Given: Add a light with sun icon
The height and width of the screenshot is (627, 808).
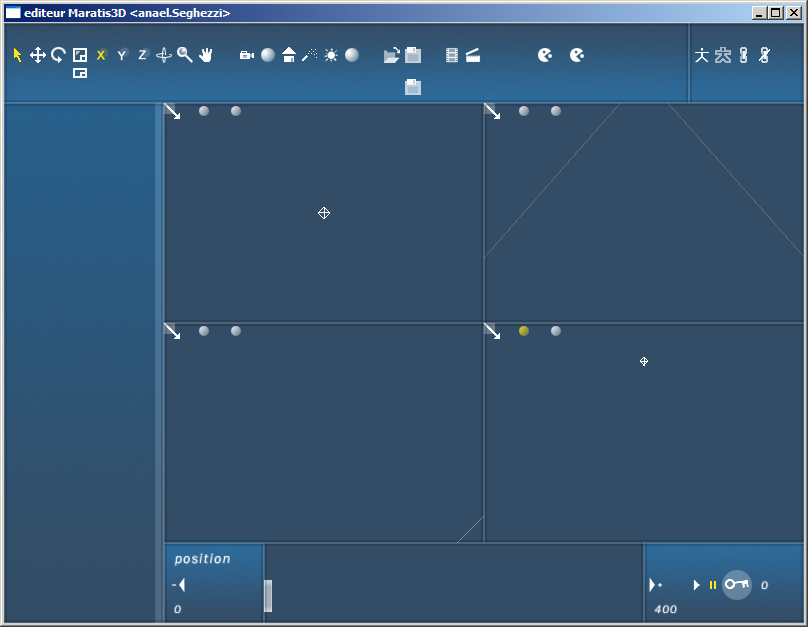Looking at the screenshot, I should coord(331,55).
